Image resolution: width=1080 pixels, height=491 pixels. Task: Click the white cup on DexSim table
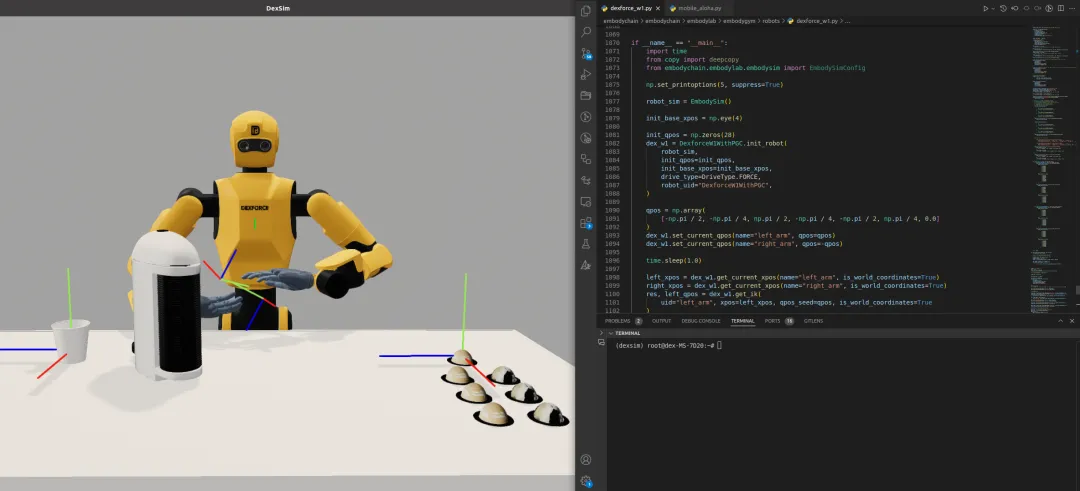pos(71,340)
